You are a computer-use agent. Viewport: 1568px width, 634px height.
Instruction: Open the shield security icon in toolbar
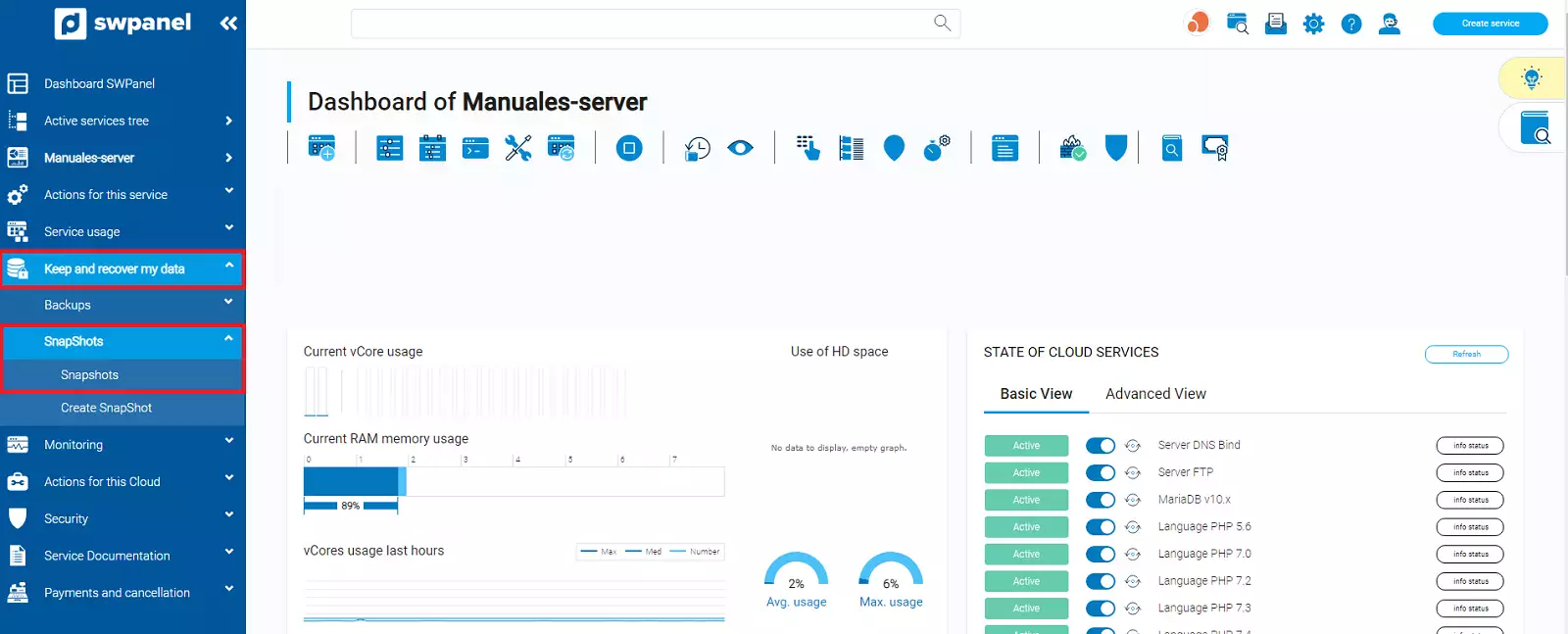1115,148
